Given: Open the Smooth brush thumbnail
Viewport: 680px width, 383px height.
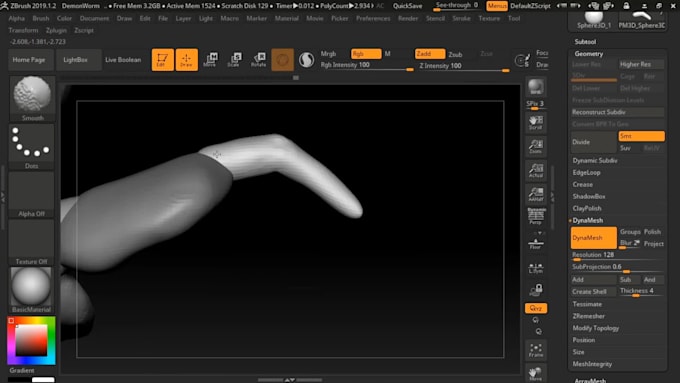Looking at the screenshot, I should (x=32, y=98).
